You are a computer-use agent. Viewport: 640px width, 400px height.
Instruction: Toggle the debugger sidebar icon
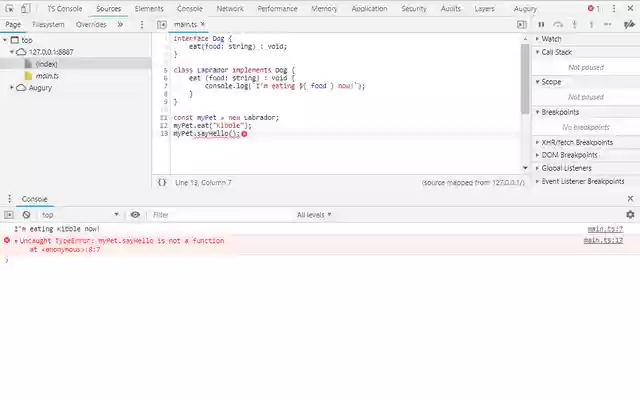click(x=522, y=24)
